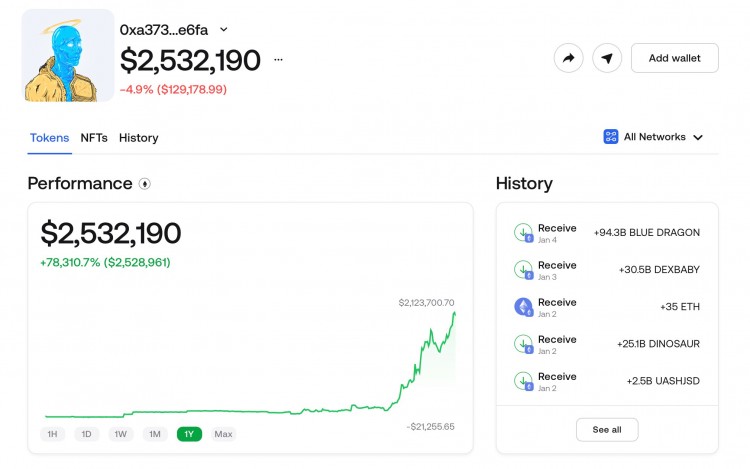Click the ETH receive transaction icon
Image resolution: width=750 pixels, height=469 pixels.
coord(523,307)
